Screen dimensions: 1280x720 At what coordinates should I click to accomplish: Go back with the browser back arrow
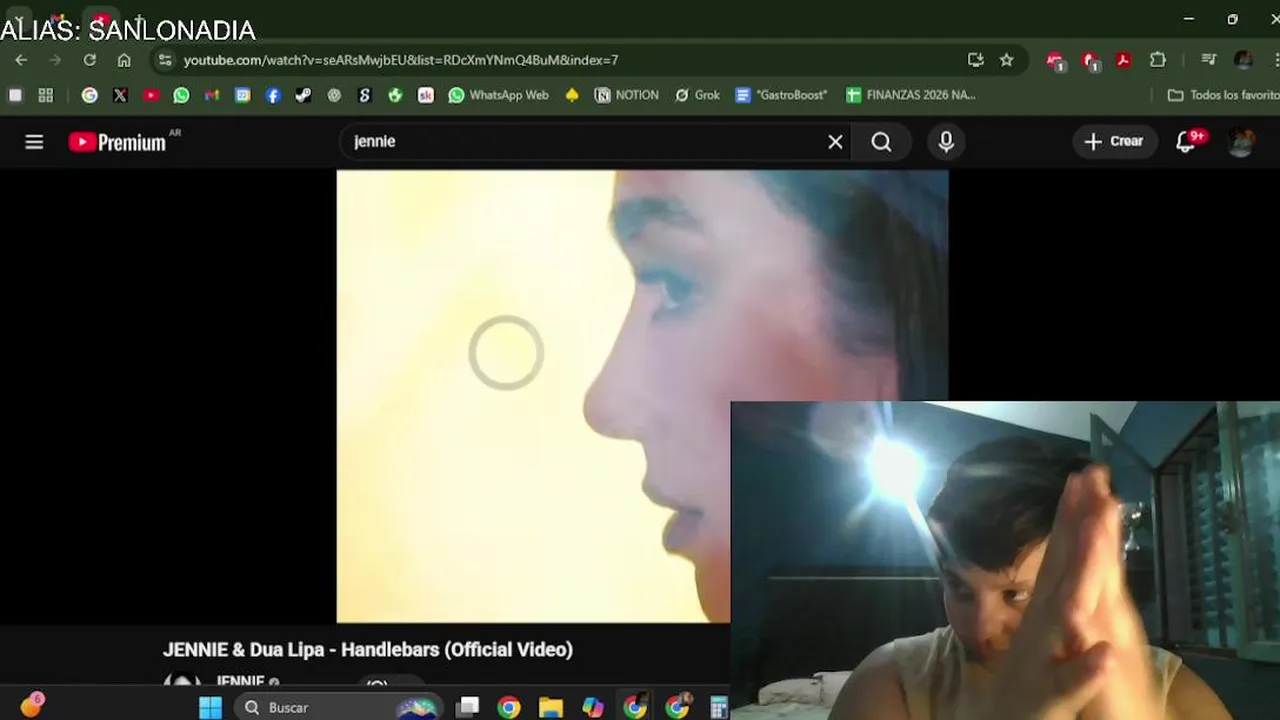[x=21, y=60]
